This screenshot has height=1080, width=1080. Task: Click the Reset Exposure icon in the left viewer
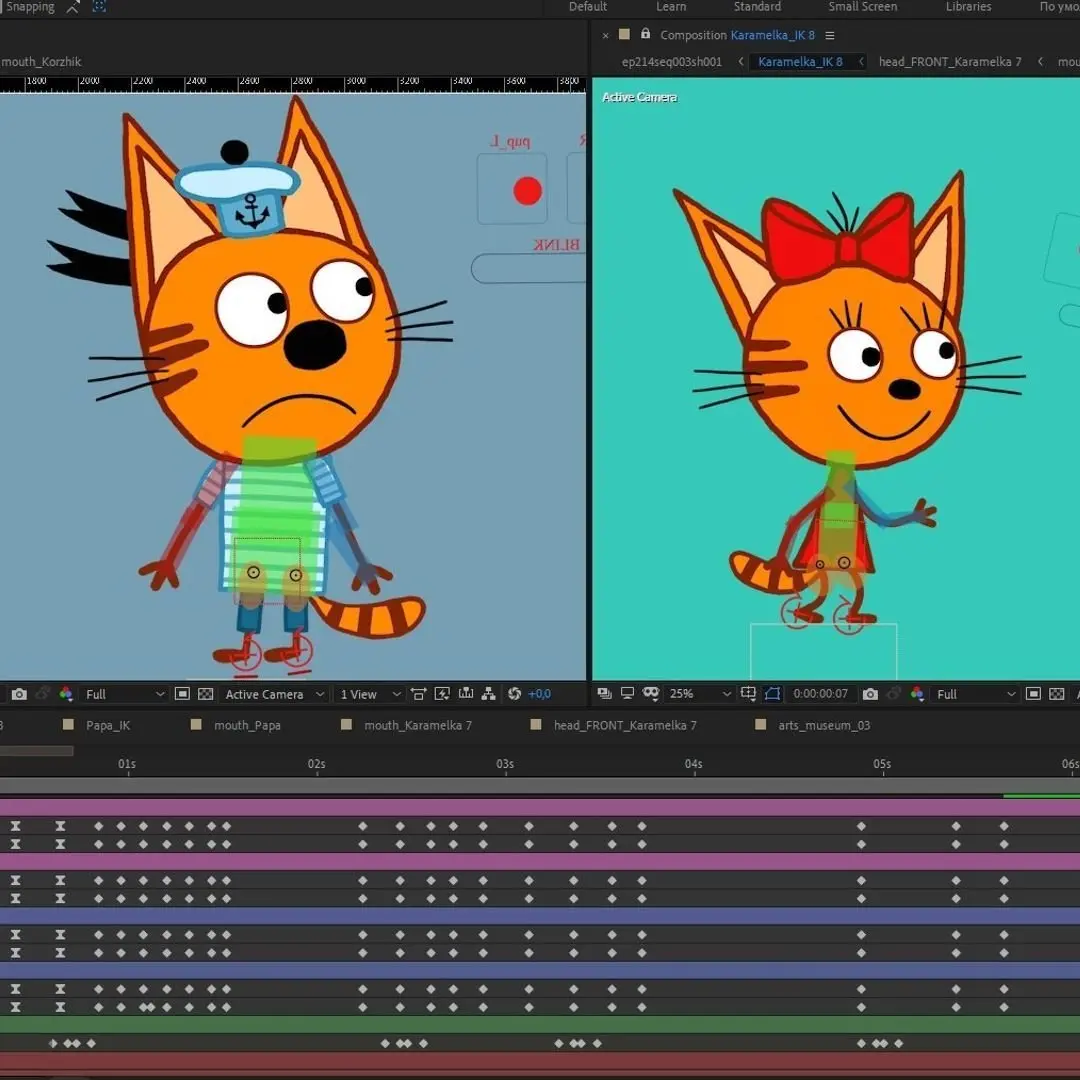(x=515, y=694)
